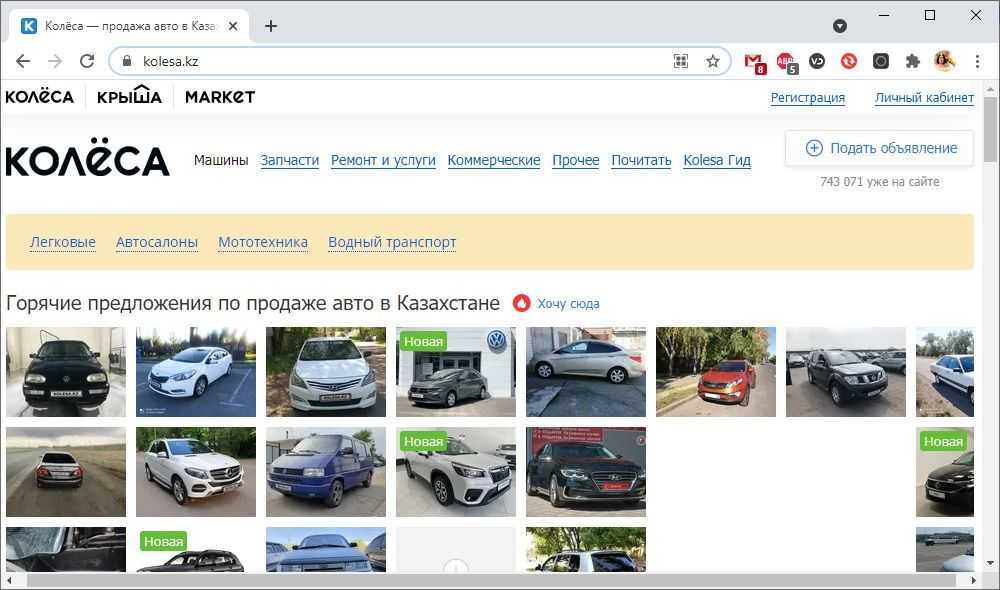Open a new browser tab
The width and height of the screenshot is (1000, 590).
(271, 26)
